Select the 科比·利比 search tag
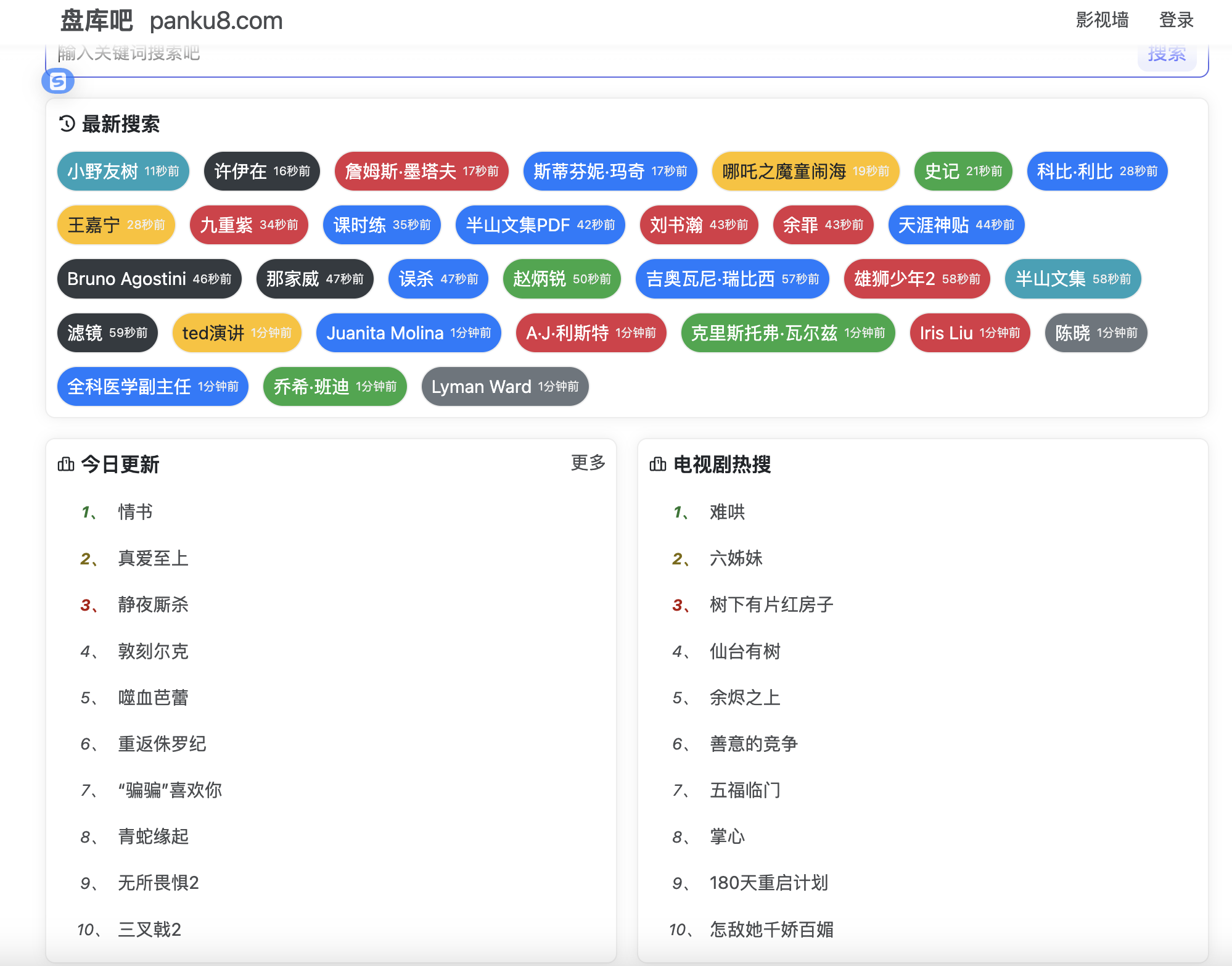Viewport: 1232px width, 966px height. 1098,171
